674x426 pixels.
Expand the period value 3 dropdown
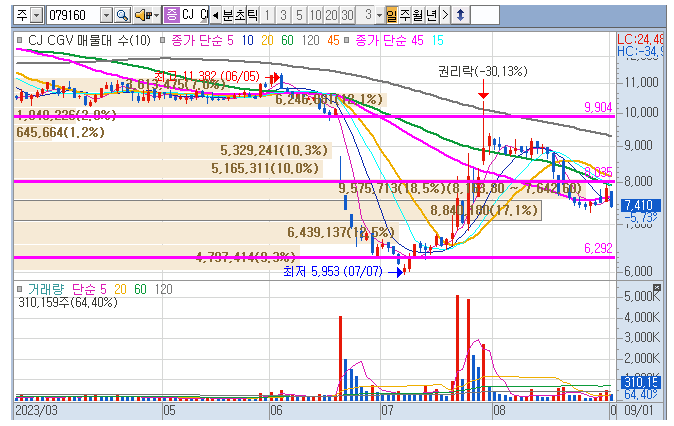pyautogui.click(x=379, y=15)
